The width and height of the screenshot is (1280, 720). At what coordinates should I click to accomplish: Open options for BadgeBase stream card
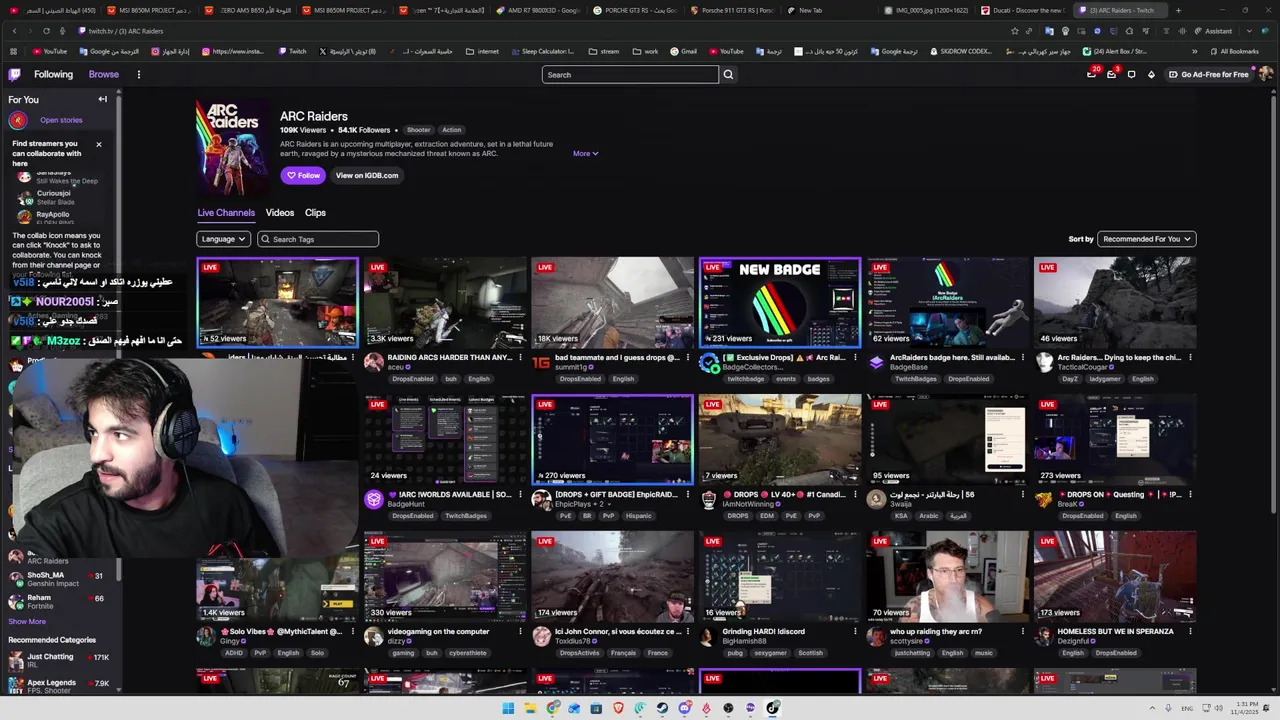(x=1022, y=357)
